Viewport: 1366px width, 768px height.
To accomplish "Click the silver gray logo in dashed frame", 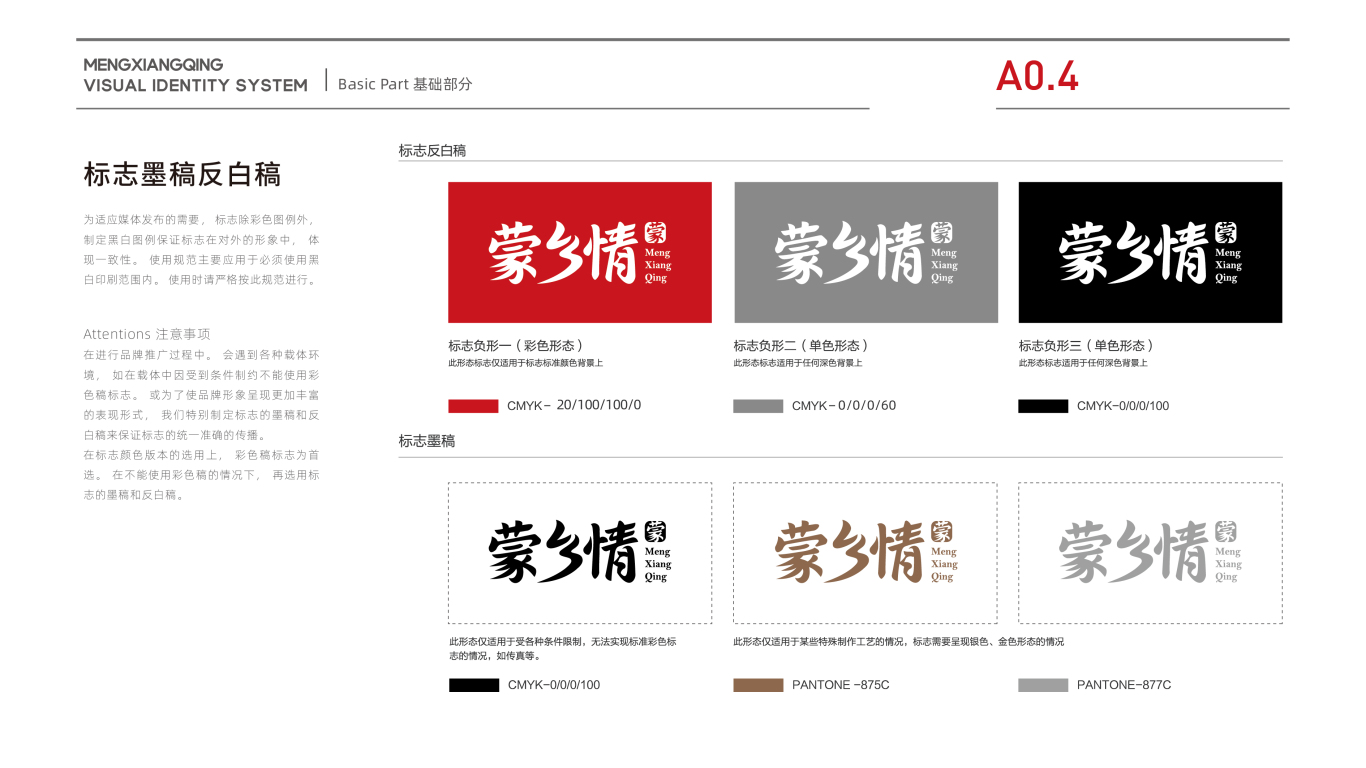I will (1150, 553).
